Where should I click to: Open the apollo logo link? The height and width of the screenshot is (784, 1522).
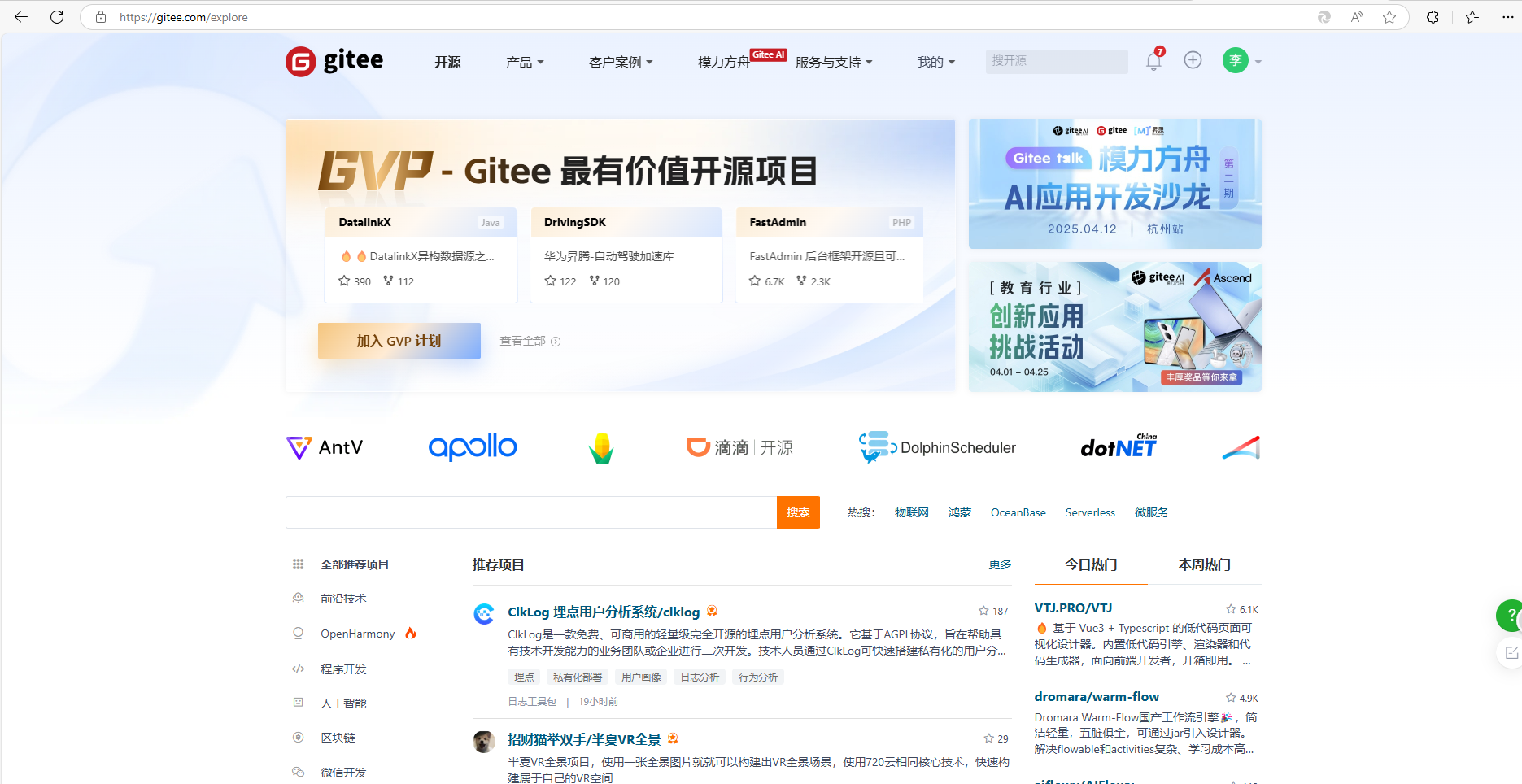coord(473,446)
